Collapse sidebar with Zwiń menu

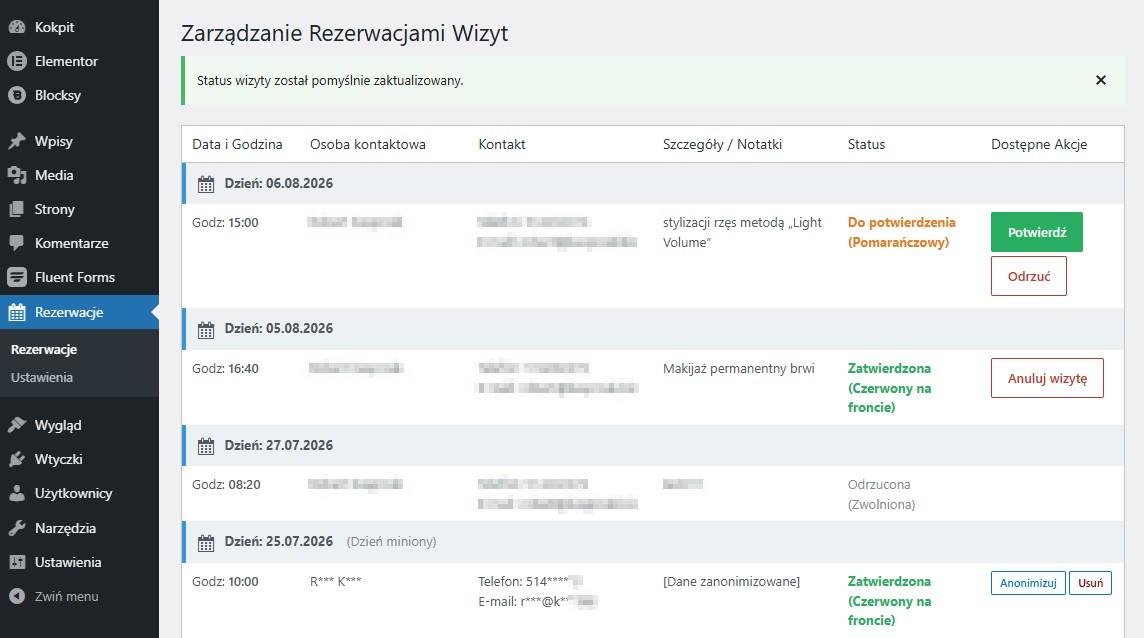click(53, 596)
